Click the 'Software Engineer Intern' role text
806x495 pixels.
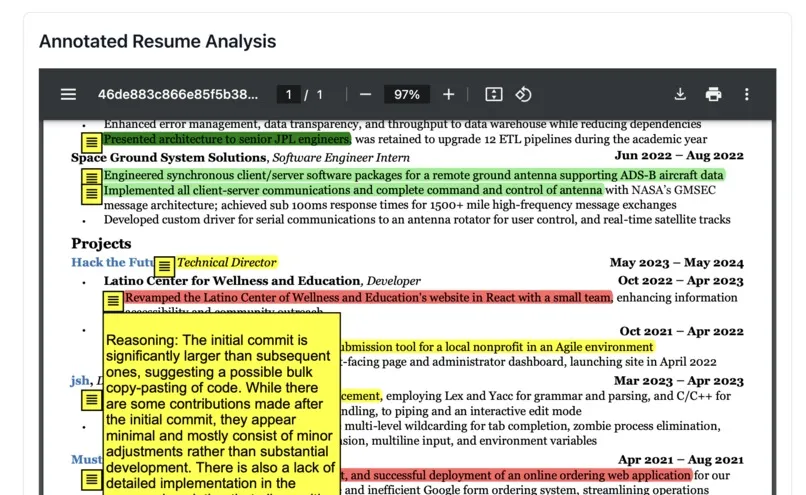click(341, 158)
